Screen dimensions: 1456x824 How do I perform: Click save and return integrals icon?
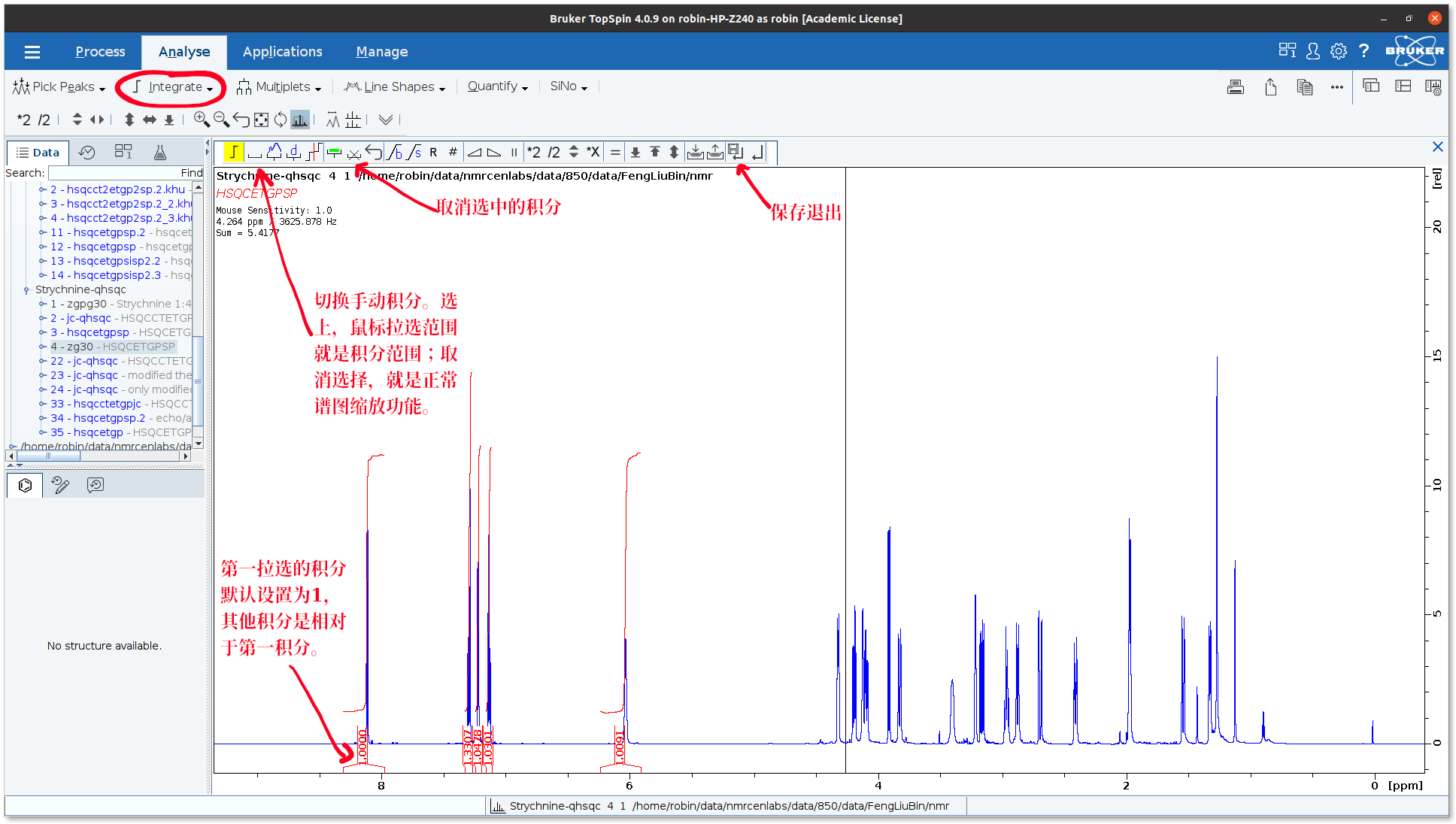point(736,153)
